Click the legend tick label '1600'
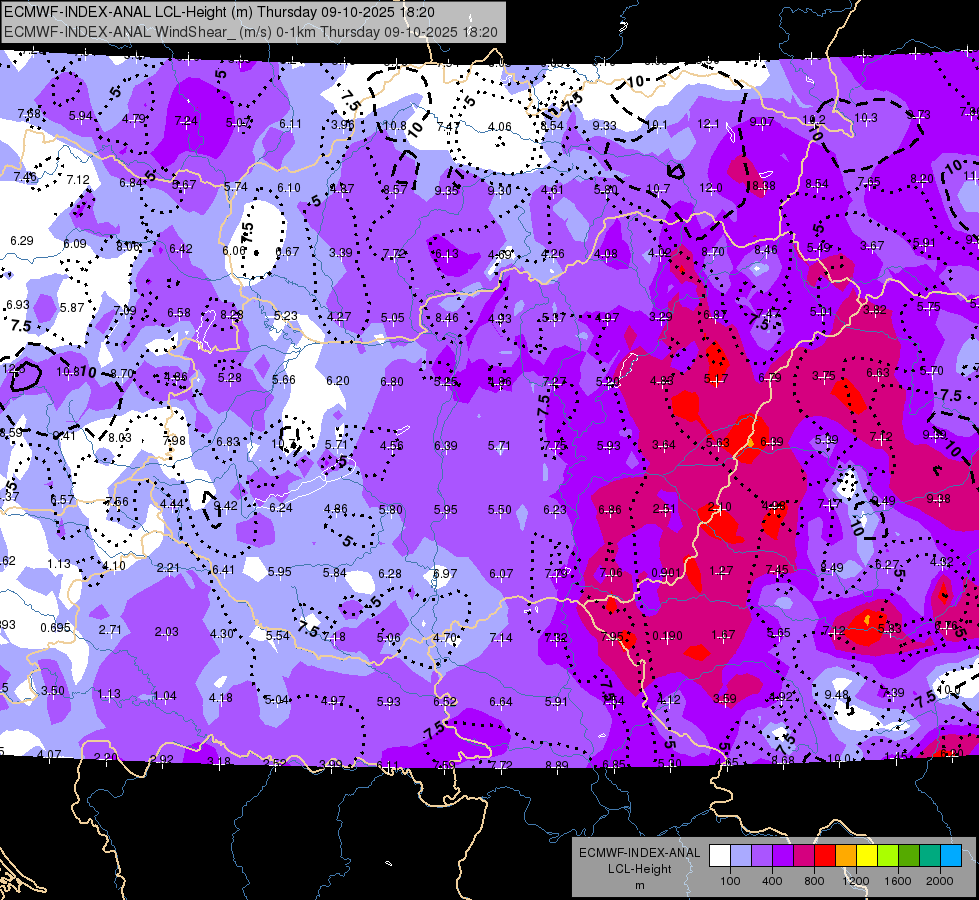Viewport: 979px width, 900px height. 897,881
